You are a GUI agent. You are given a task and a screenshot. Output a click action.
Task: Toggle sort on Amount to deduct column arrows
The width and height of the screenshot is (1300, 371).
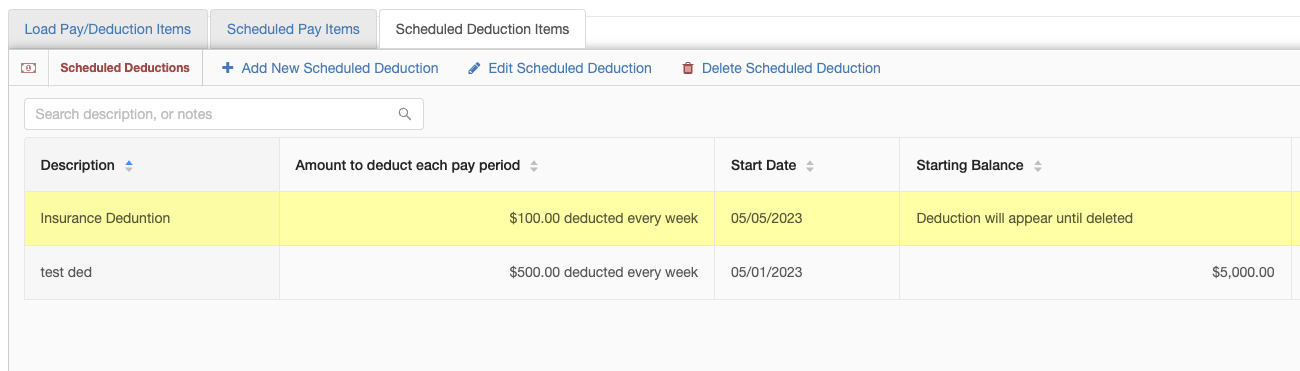[x=534, y=165]
